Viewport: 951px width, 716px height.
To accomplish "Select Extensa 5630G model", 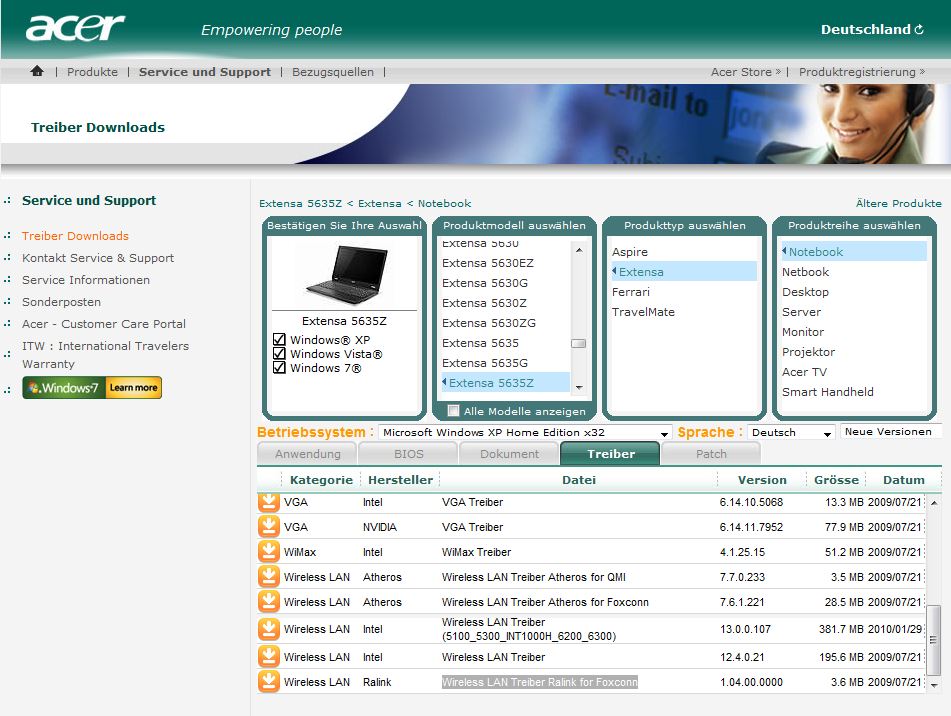I will click(485, 283).
